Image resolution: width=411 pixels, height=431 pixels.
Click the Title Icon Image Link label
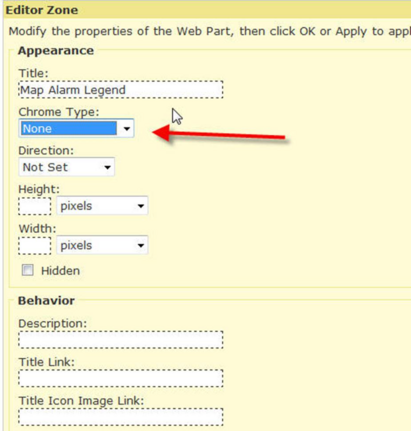click(81, 401)
